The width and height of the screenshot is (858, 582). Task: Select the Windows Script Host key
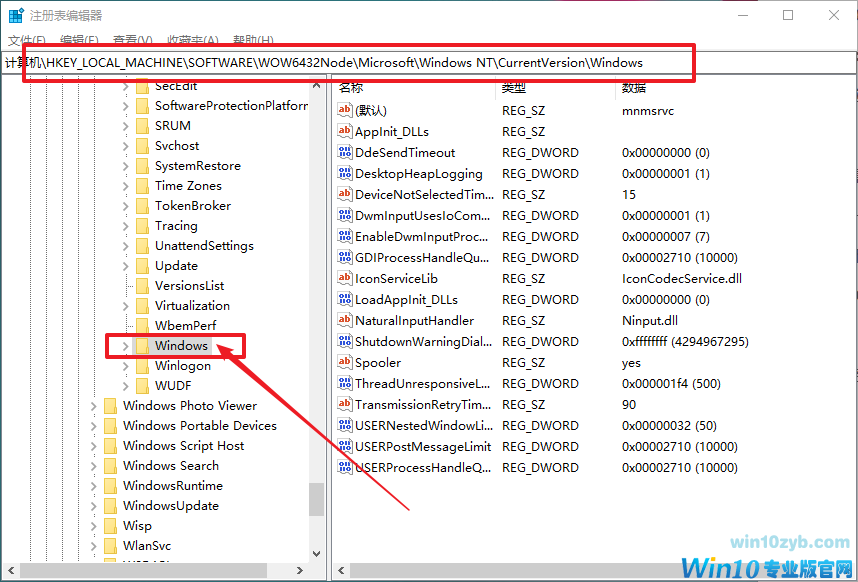coord(183,446)
